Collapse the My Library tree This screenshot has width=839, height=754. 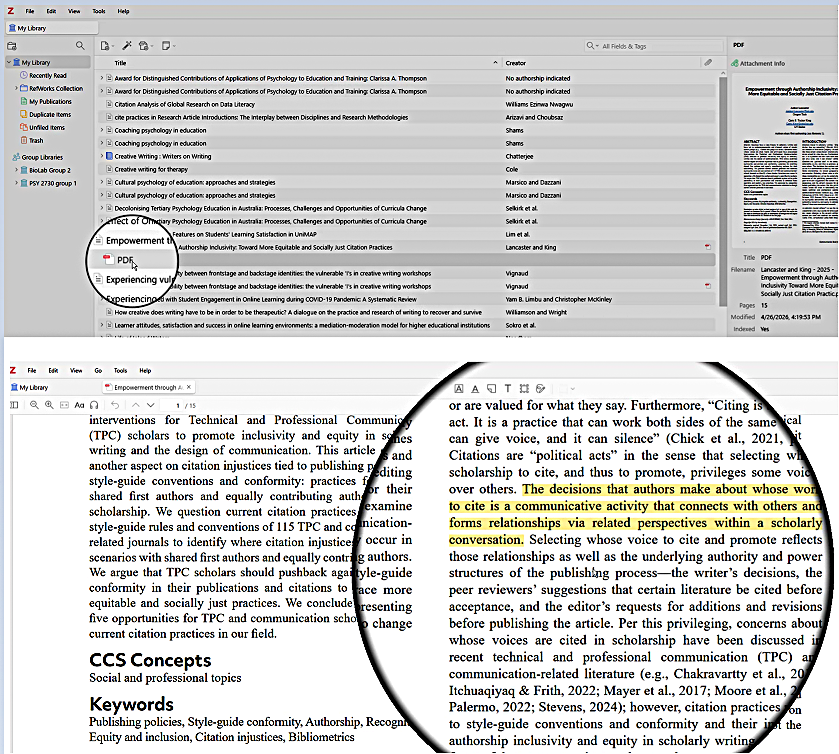tap(8, 62)
